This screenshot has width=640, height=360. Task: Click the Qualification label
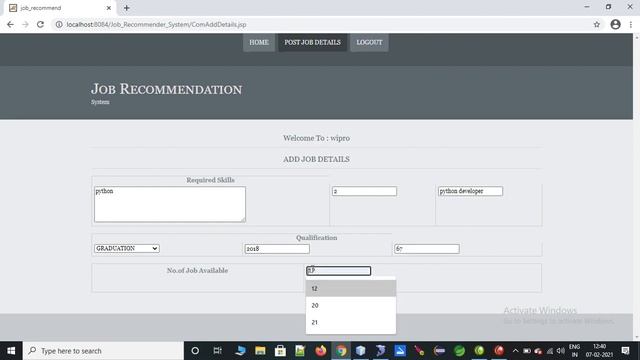316,238
